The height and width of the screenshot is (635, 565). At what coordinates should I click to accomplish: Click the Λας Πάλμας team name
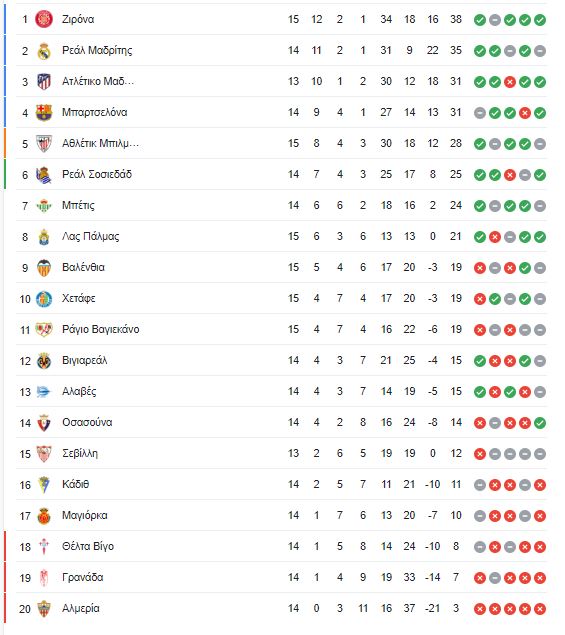(90, 237)
